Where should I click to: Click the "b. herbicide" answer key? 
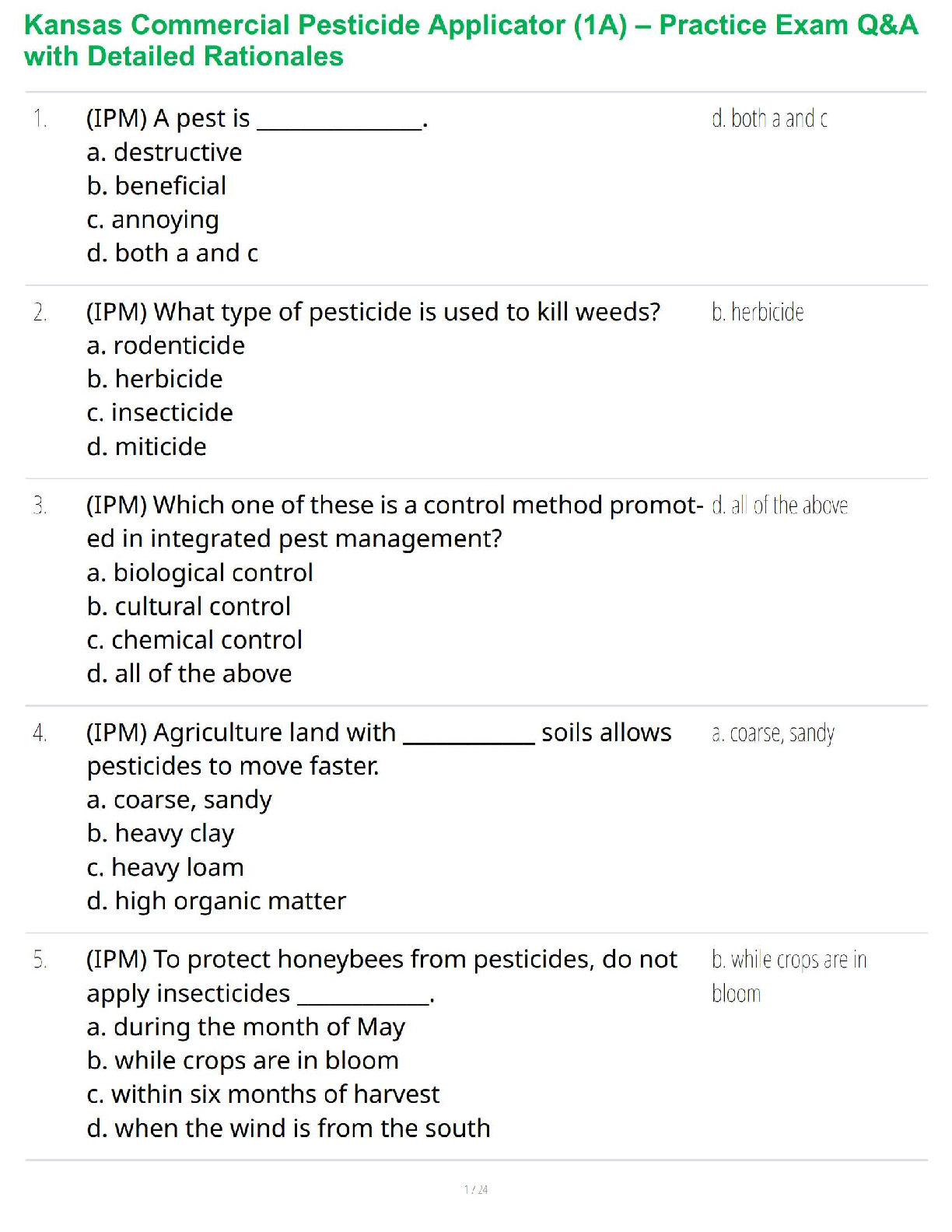(x=758, y=313)
